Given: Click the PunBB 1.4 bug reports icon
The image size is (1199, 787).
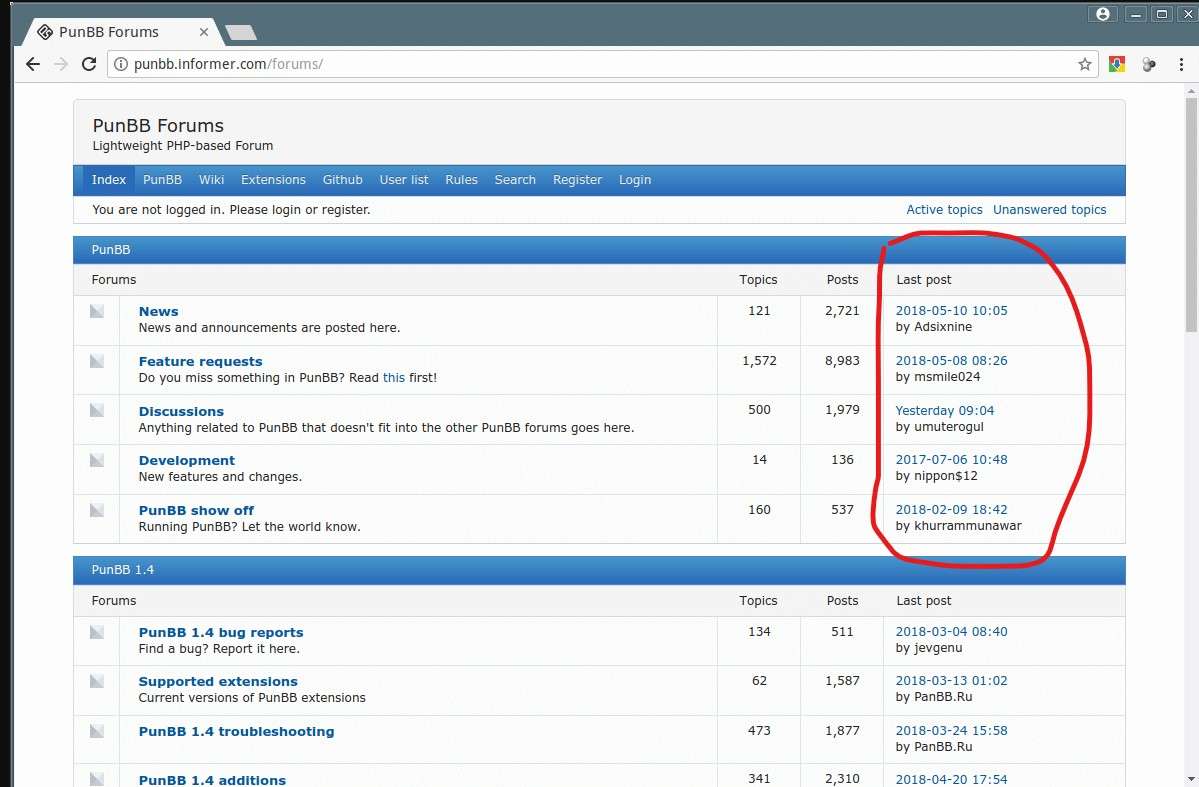Looking at the screenshot, I should [x=97, y=632].
